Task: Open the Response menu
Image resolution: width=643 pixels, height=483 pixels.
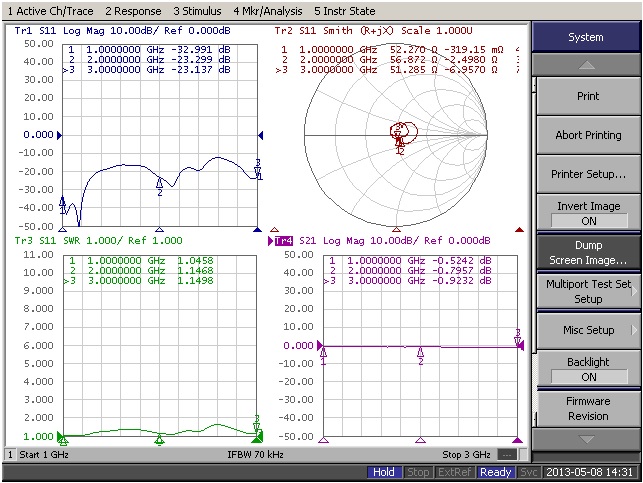Action: pos(133,11)
